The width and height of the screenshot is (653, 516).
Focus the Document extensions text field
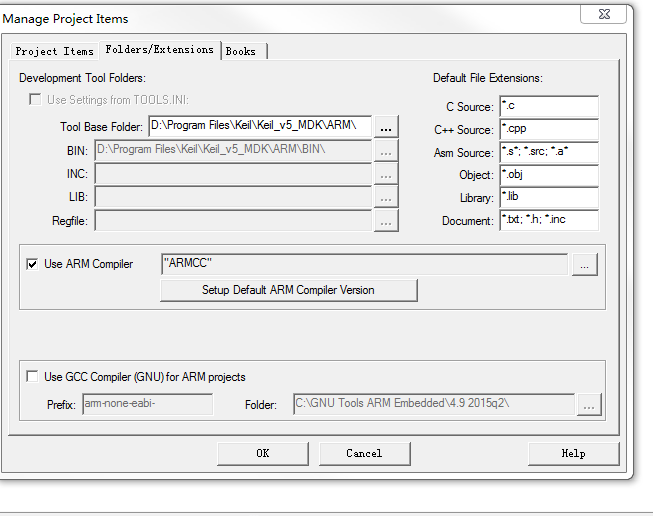coord(548,221)
